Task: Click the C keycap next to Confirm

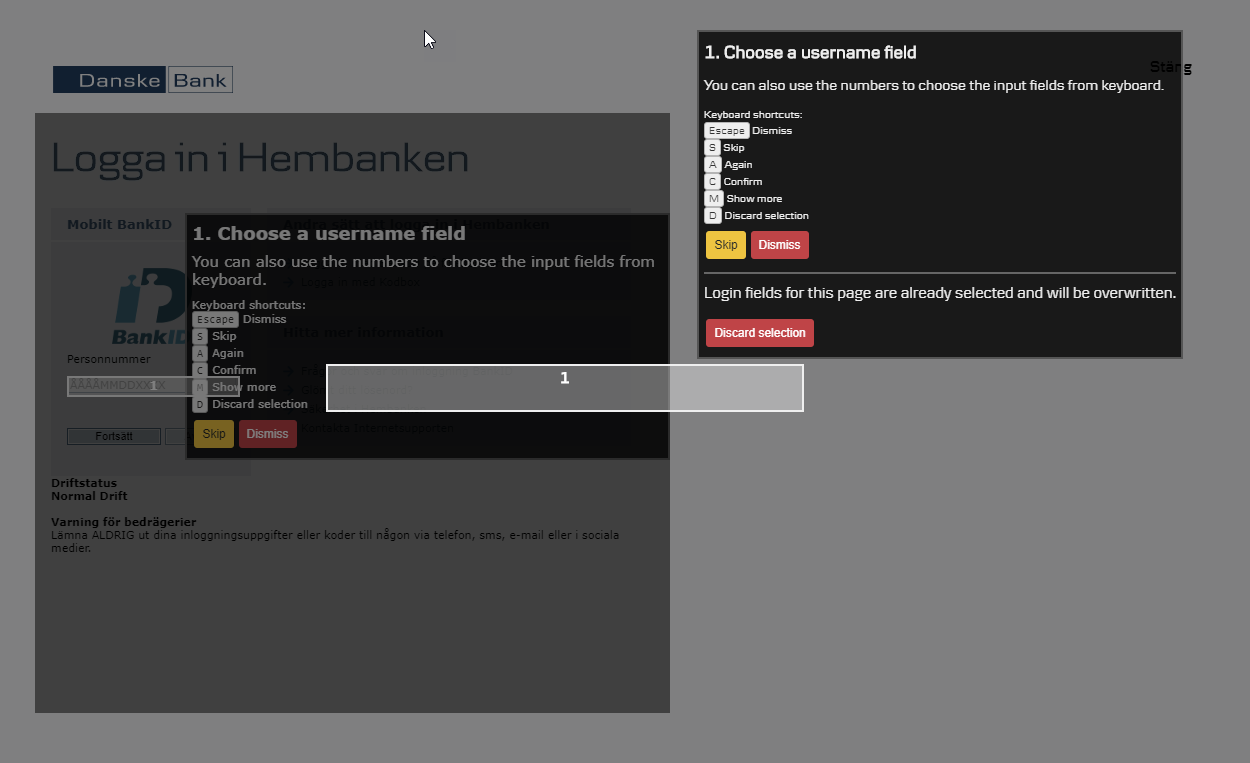Action: [x=710, y=181]
